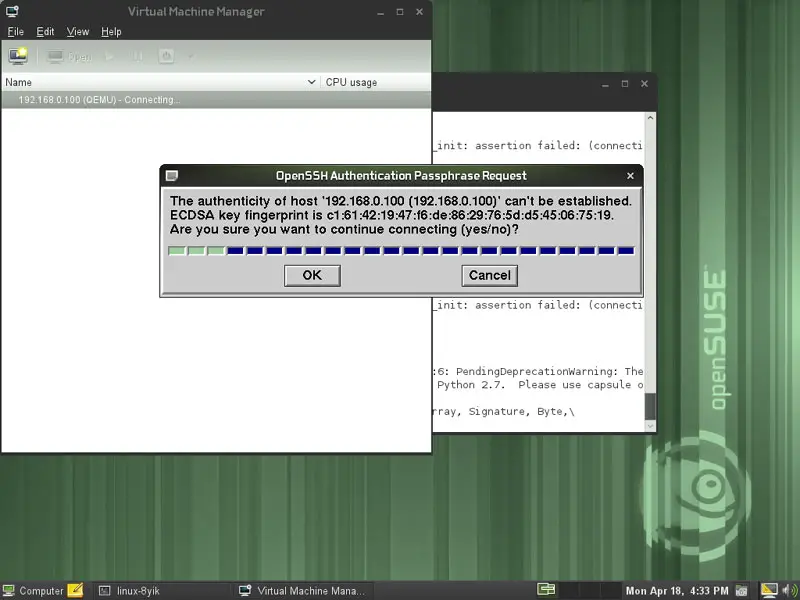Click the greyed-out Open console button
The height and width of the screenshot is (600, 800).
coord(69,56)
